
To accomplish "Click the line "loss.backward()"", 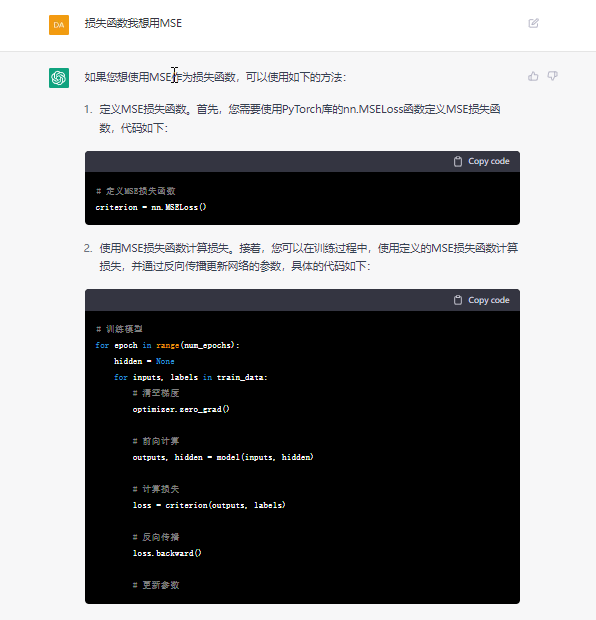I will (167, 553).
